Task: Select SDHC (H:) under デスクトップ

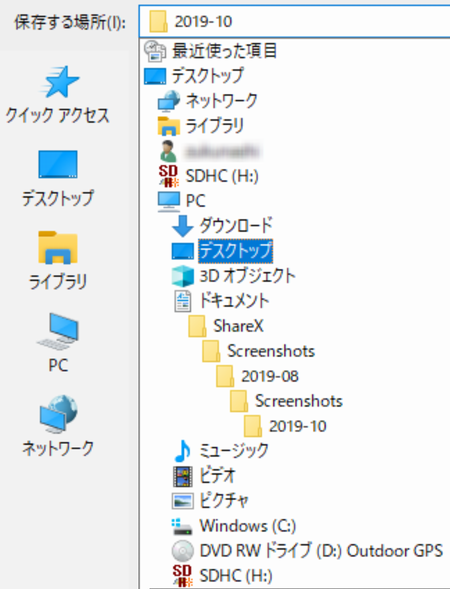Action: [208, 176]
